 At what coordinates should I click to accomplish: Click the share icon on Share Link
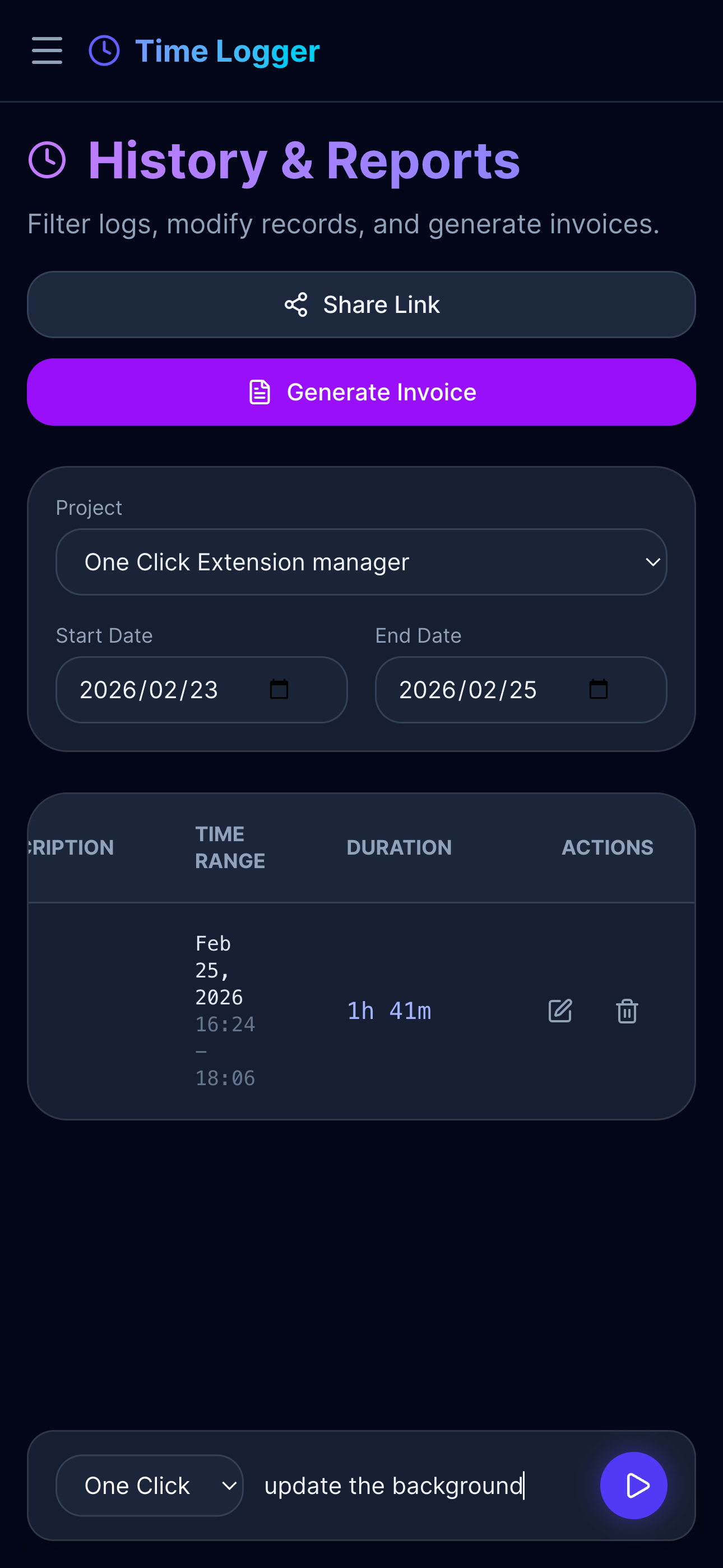(296, 305)
